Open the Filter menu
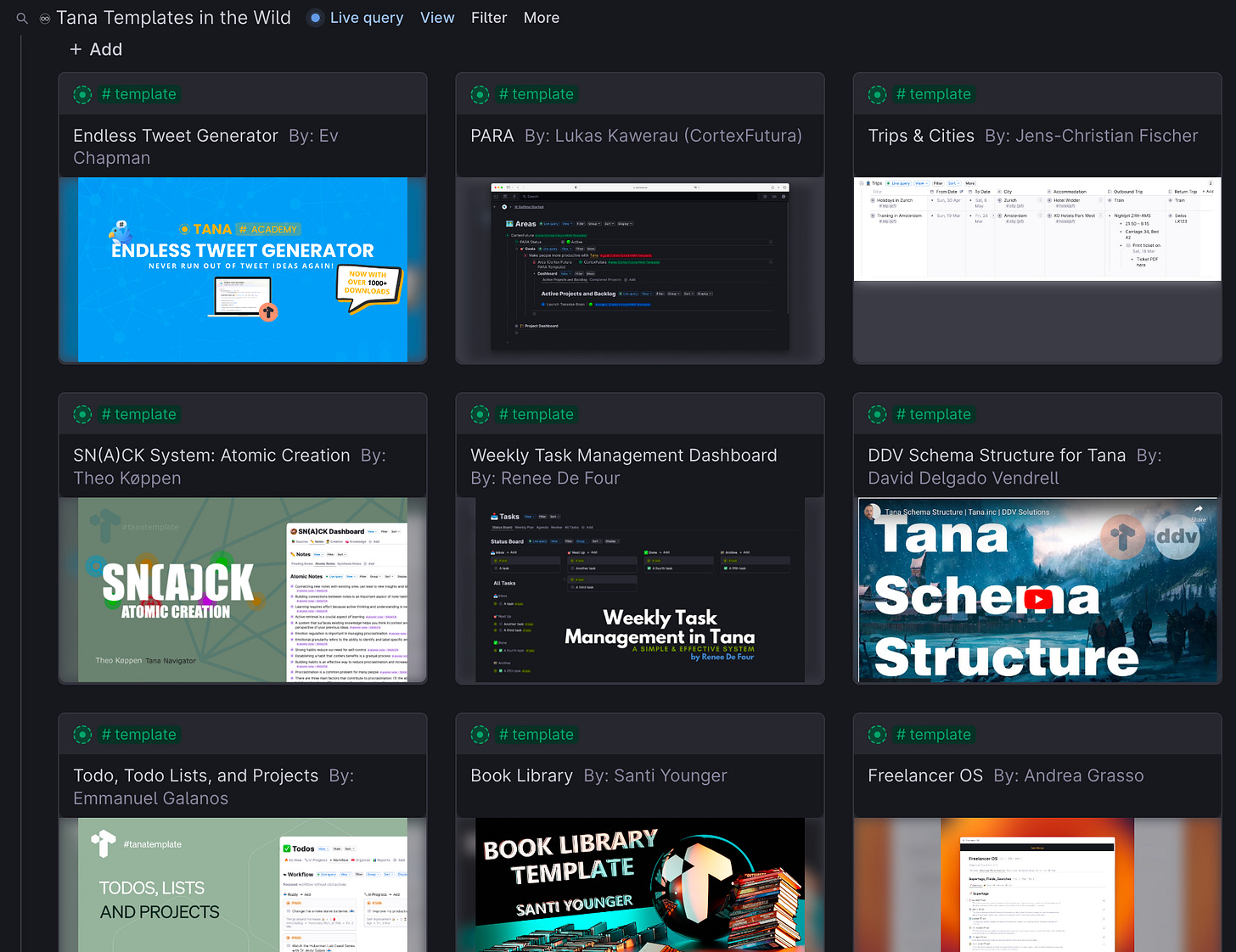 pyautogui.click(x=489, y=18)
